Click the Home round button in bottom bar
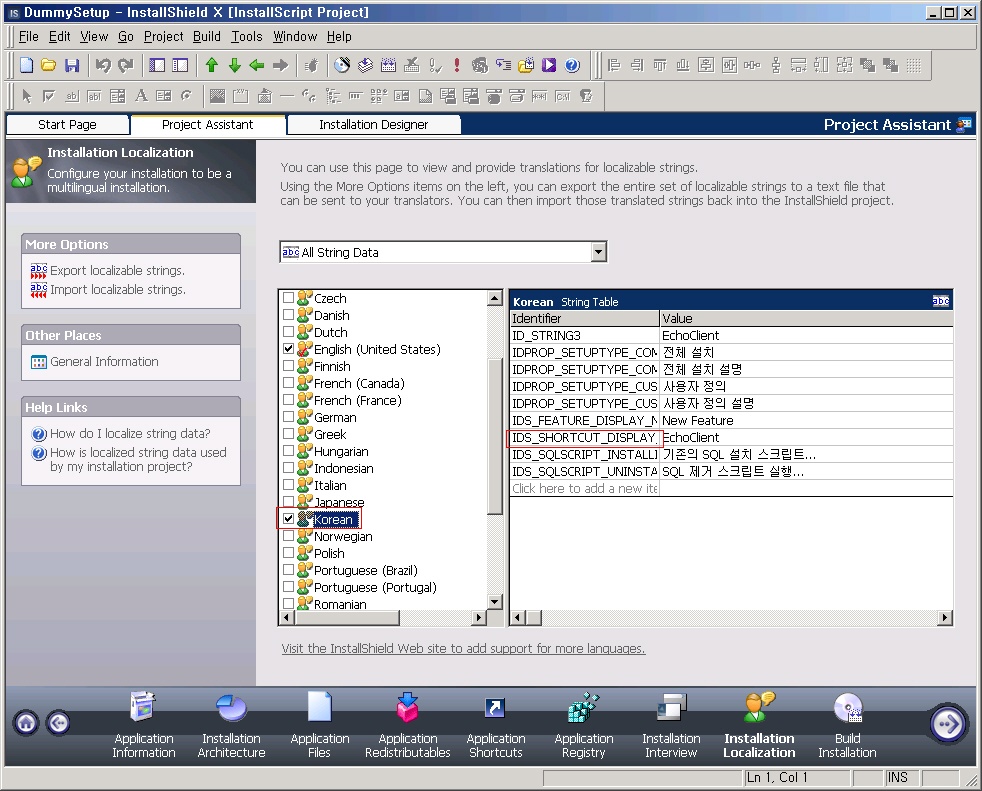The width and height of the screenshot is (982, 791). pos(26,723)
